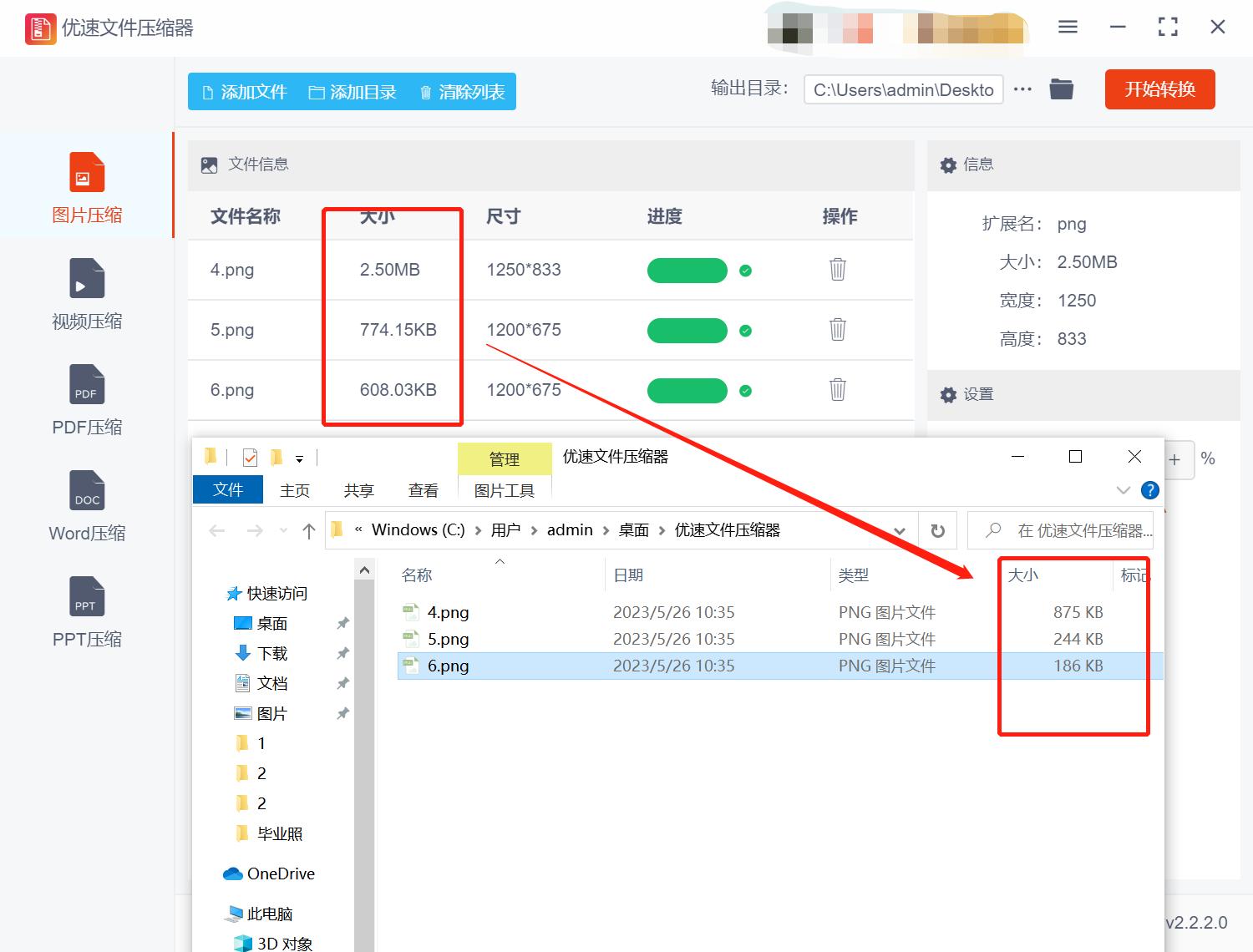
Task: Open the output folder icon
Action: pos(1061,89)
